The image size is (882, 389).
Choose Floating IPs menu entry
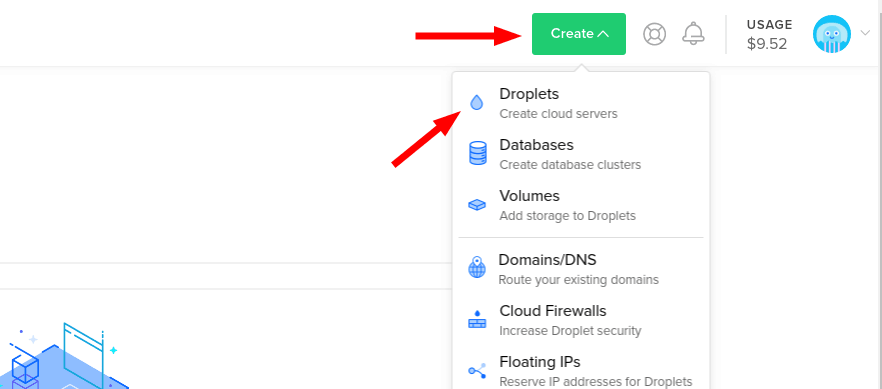click(x=580, y=370)
